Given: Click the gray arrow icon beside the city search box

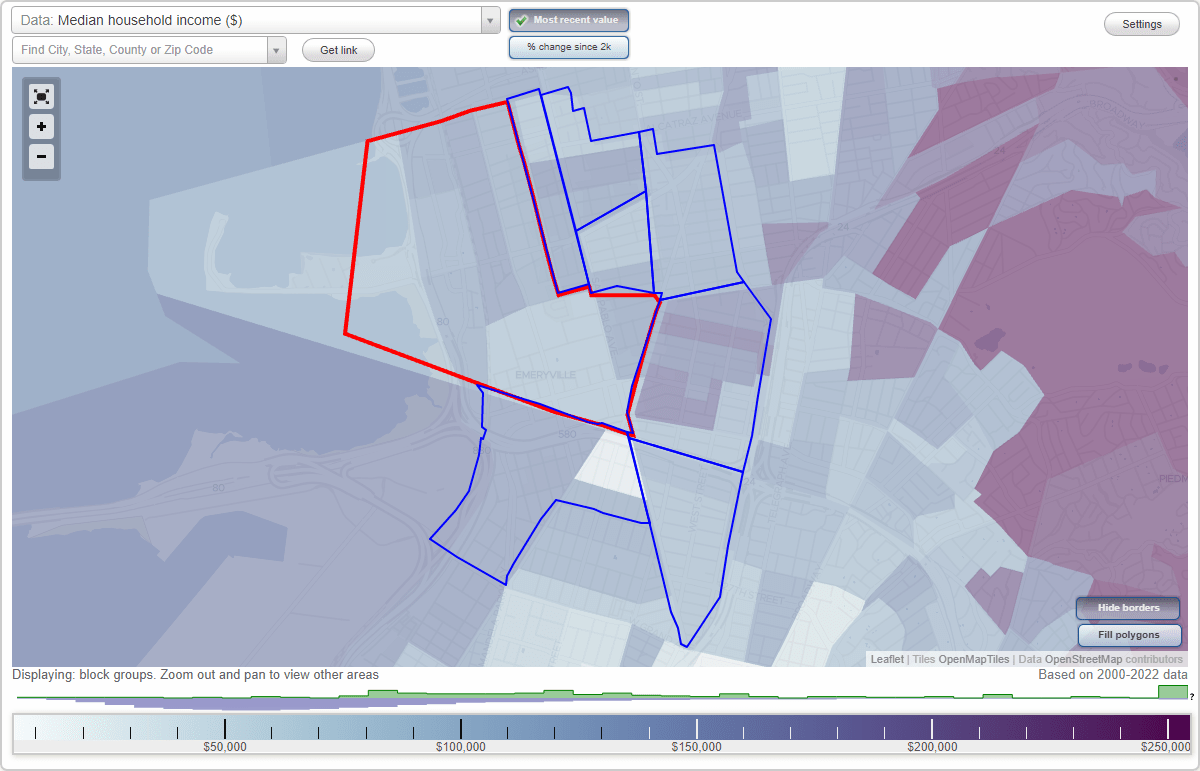Looking at the screenshot, I should (x=277, y=49).
